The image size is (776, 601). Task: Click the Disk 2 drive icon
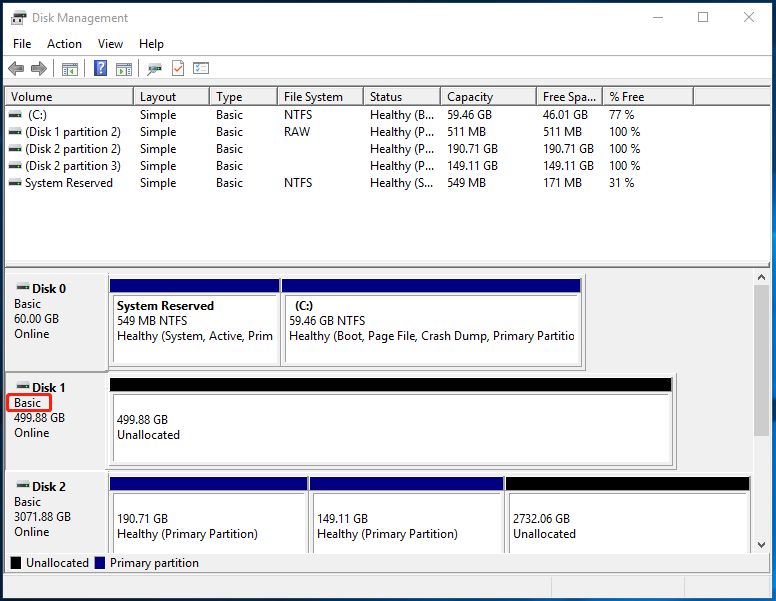pyautogui.click(x=23, y=485)
